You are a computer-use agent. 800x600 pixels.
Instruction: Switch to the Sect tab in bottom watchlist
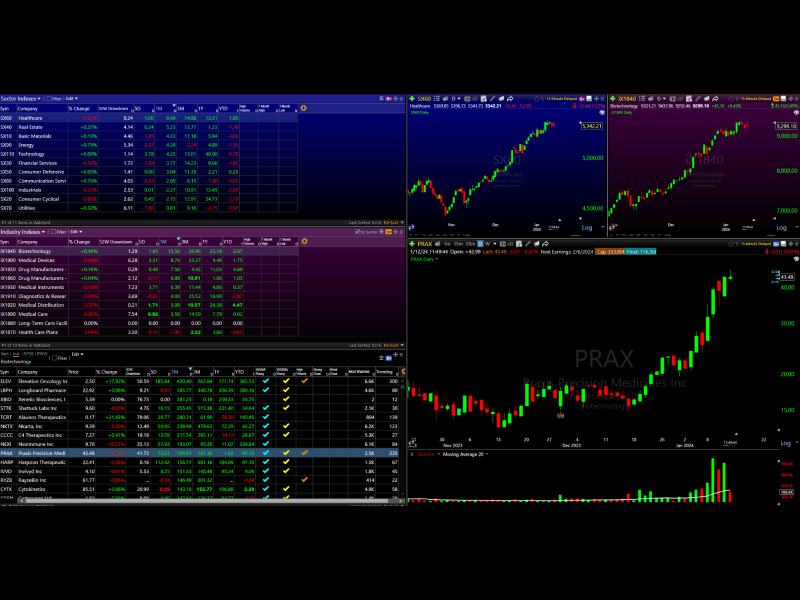point(5,354)
